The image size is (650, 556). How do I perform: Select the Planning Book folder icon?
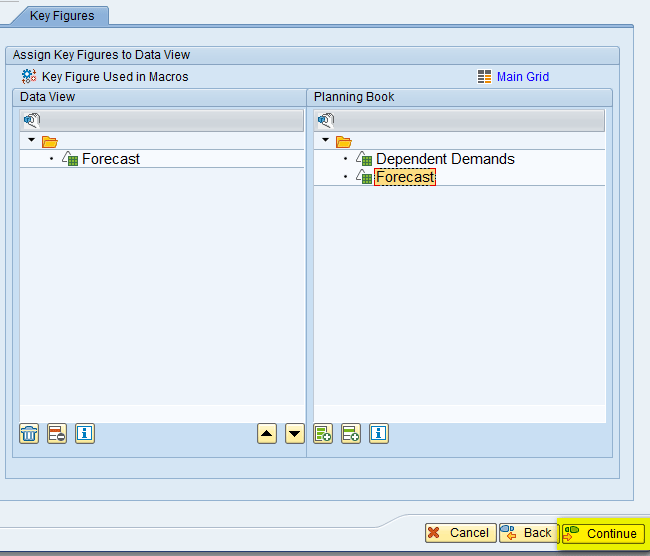[x=344, y=142]
